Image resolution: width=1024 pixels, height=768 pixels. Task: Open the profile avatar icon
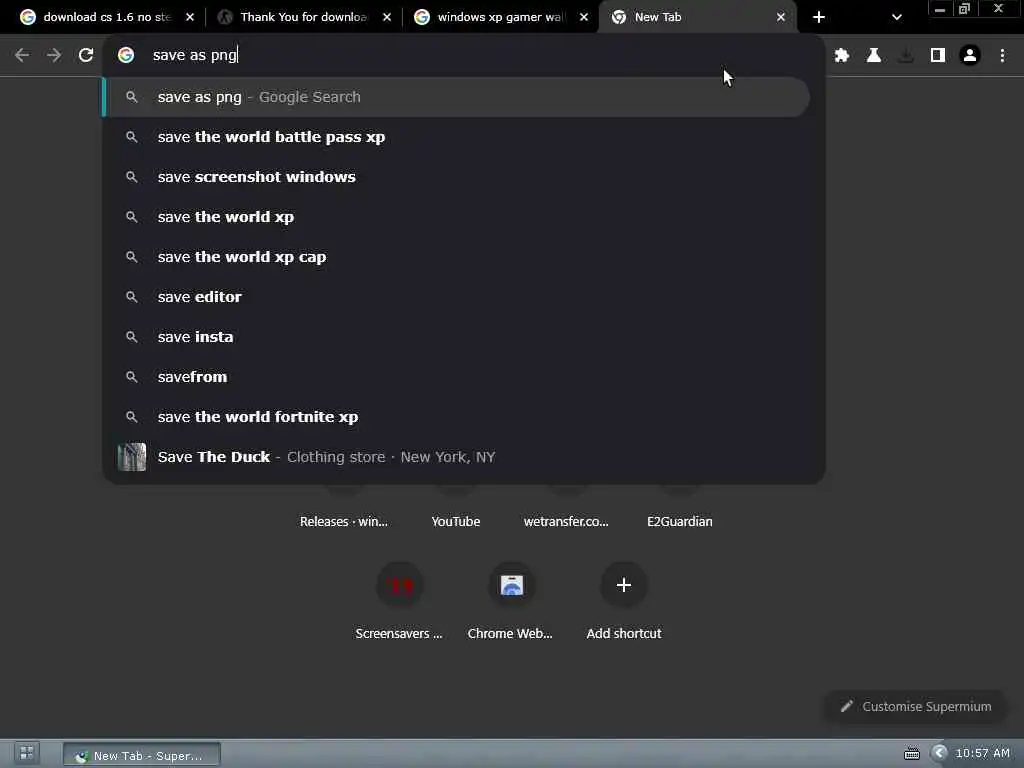(970, 55)
